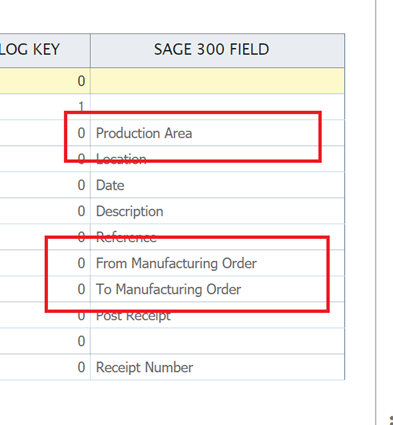Select the Production Area cell

pyautogui.click(x=217, y=133)
